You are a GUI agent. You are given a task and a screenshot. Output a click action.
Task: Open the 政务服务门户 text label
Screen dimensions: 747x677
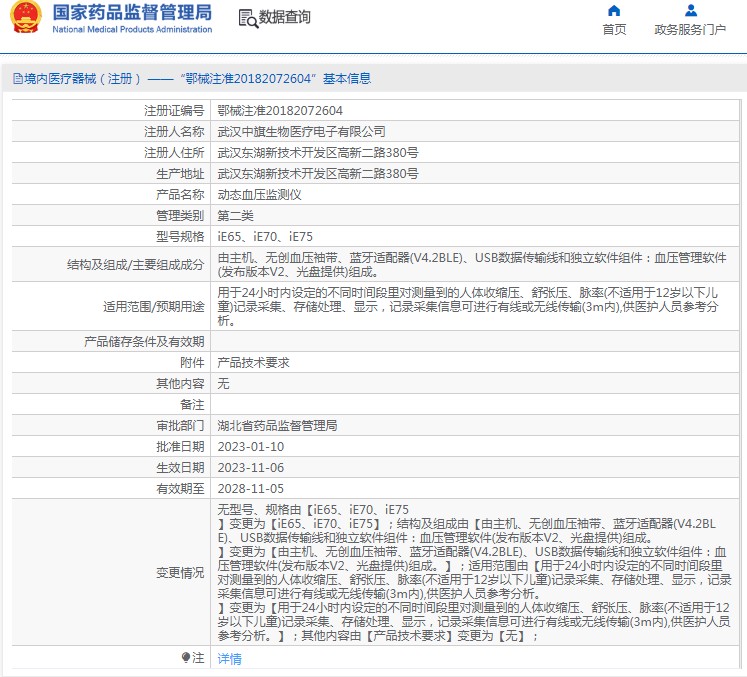pyautogui.click(x=690, y=30)
